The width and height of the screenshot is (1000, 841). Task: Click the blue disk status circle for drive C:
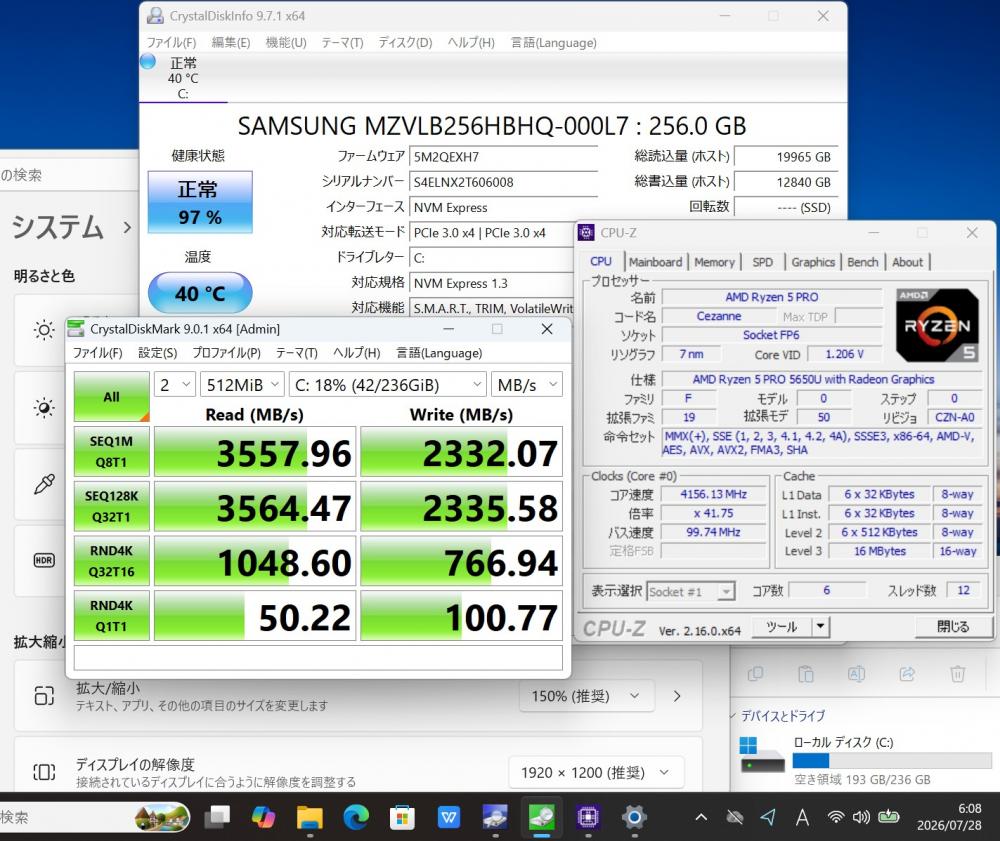148,62
